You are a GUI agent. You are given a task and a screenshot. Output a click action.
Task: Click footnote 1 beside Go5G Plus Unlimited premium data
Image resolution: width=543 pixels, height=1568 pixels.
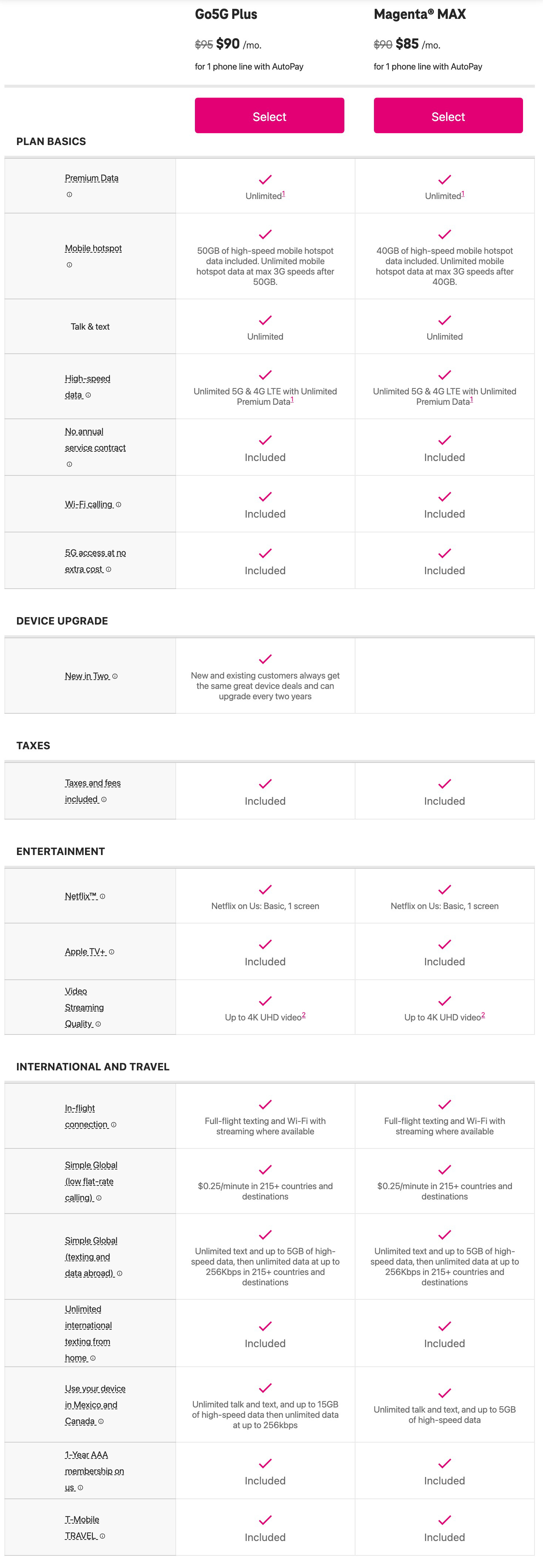284,194
